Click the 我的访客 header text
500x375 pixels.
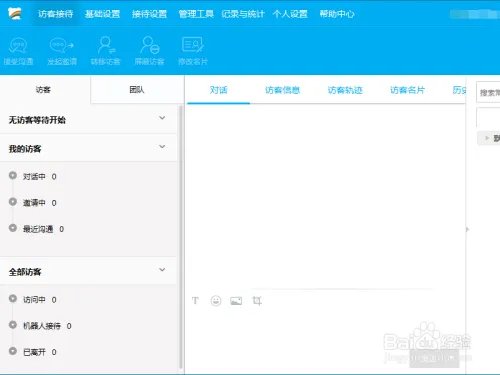[x=25, y=149]
